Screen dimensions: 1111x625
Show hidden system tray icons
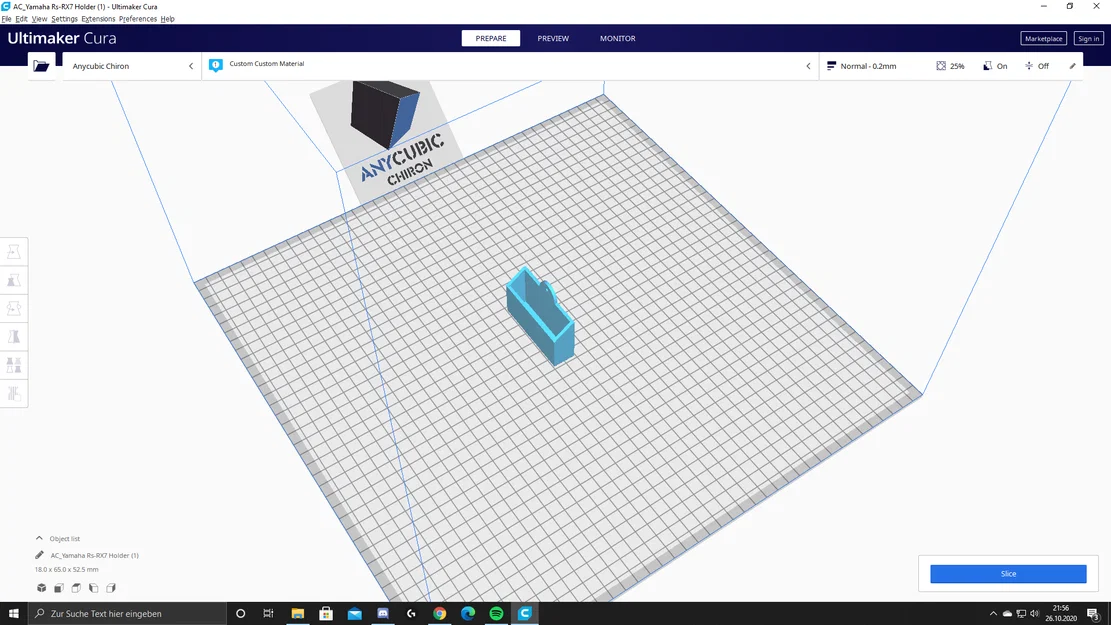coord(993,614)
